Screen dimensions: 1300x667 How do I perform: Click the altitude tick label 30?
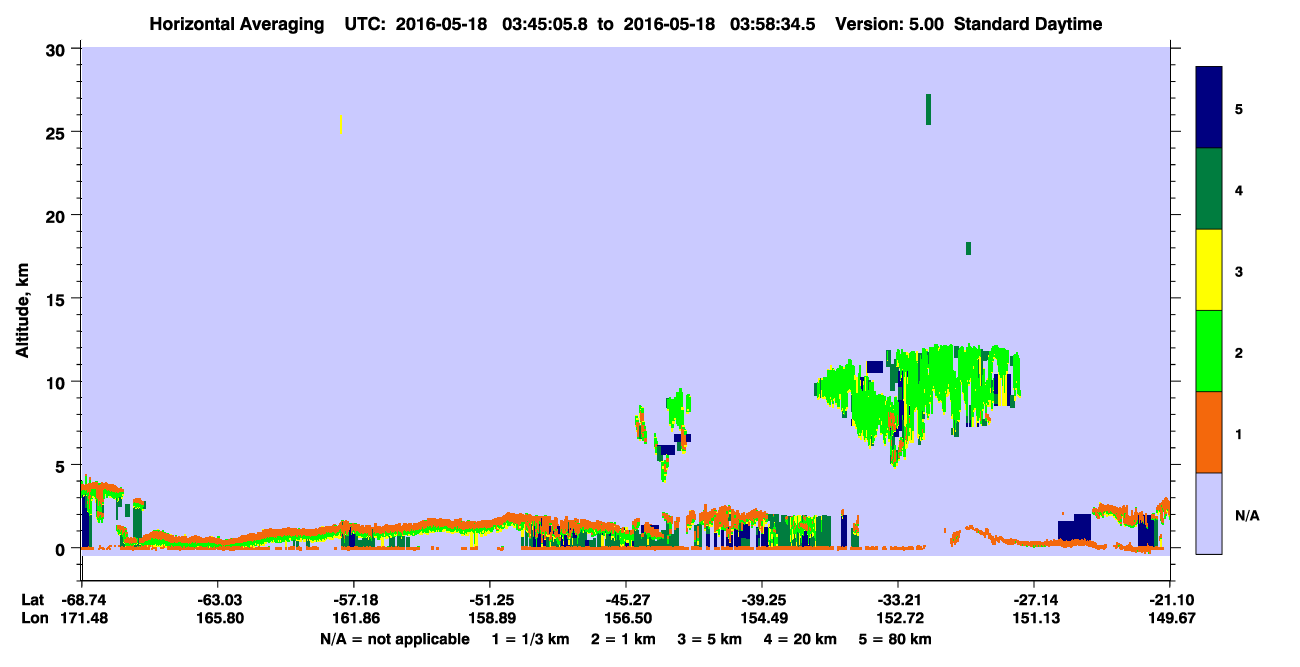pos(58,49)
